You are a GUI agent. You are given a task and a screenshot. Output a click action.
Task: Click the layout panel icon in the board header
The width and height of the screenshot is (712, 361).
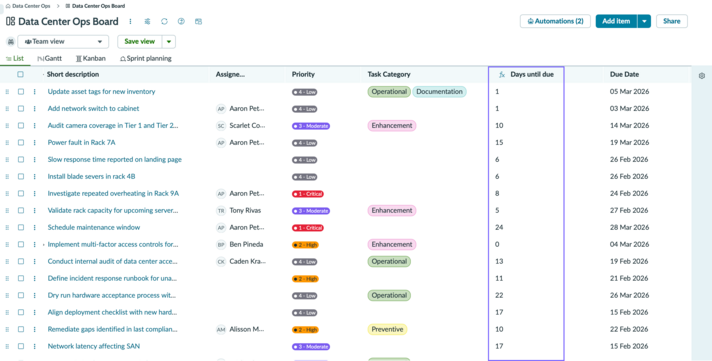tap(198, 21)
